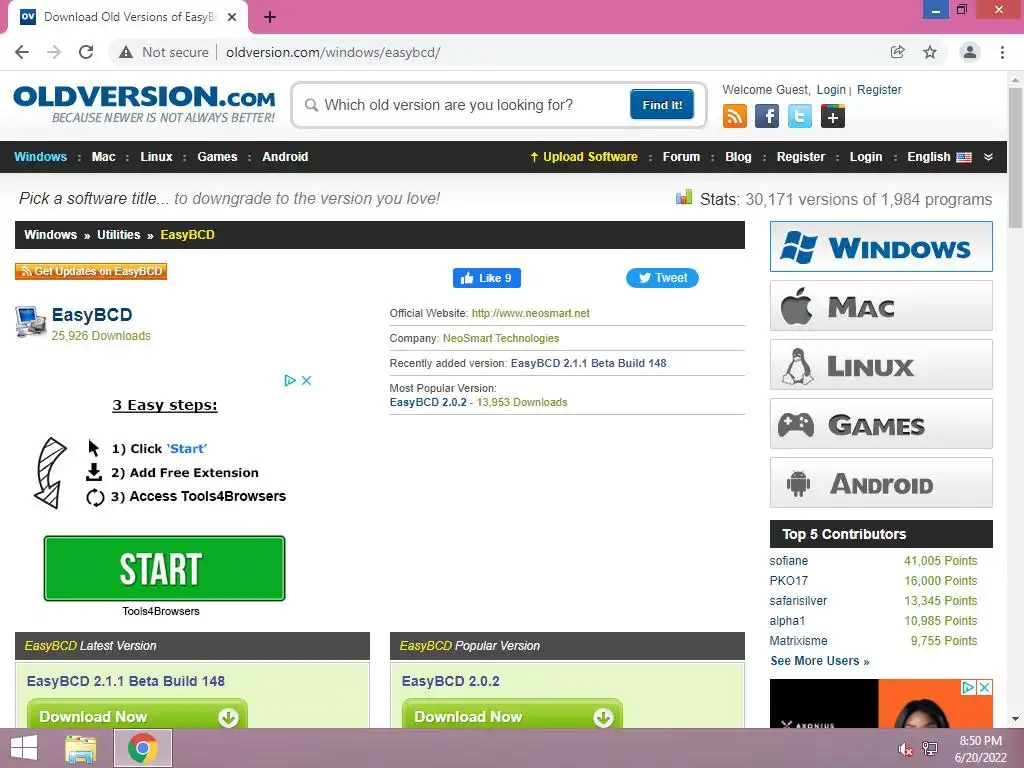Screen dimensions: 1024x768
Task: Select the Mac nav menu item
Action: [103, 157]
